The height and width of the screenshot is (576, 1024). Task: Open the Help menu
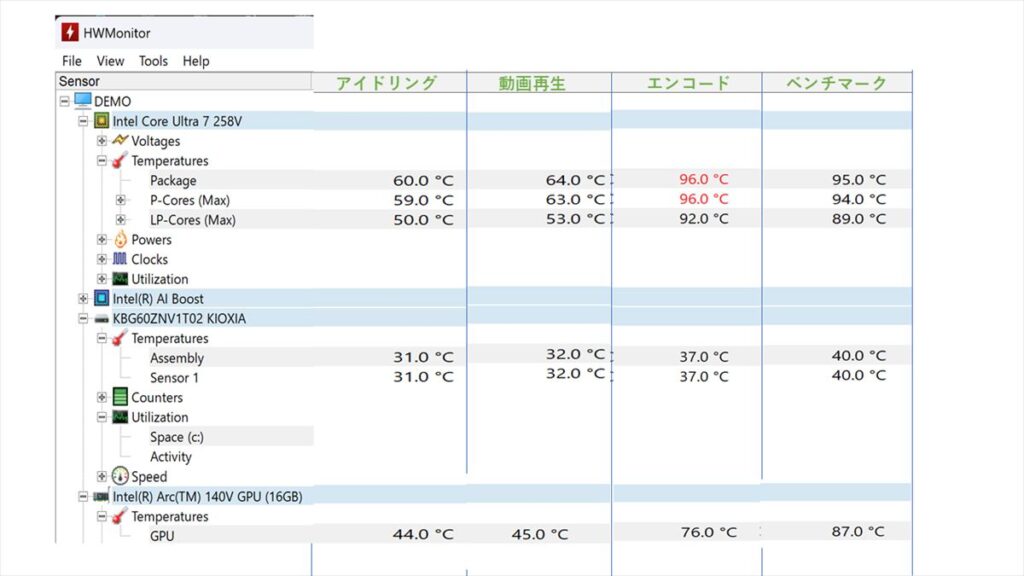pyautogui.click(x=196, y=61)
